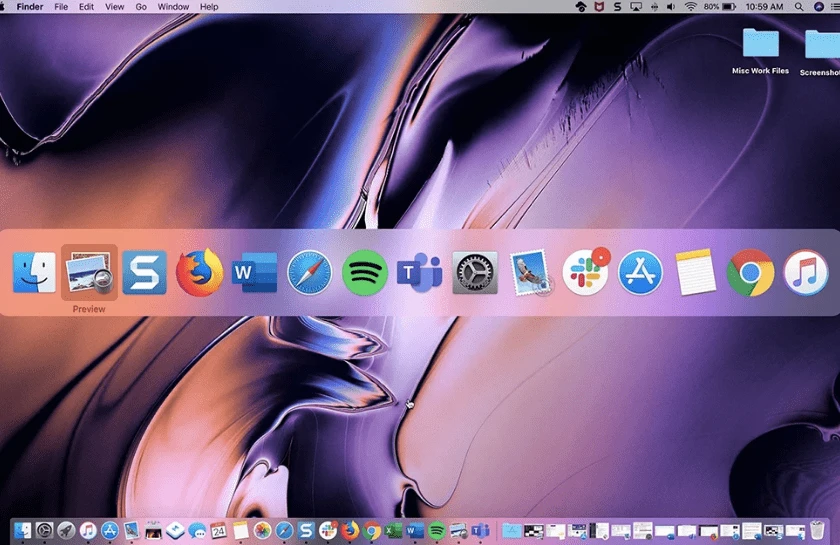Launch Spotify from the Dock
The width and height of the screenshot is (840, 545).
(x=437, y=531)
